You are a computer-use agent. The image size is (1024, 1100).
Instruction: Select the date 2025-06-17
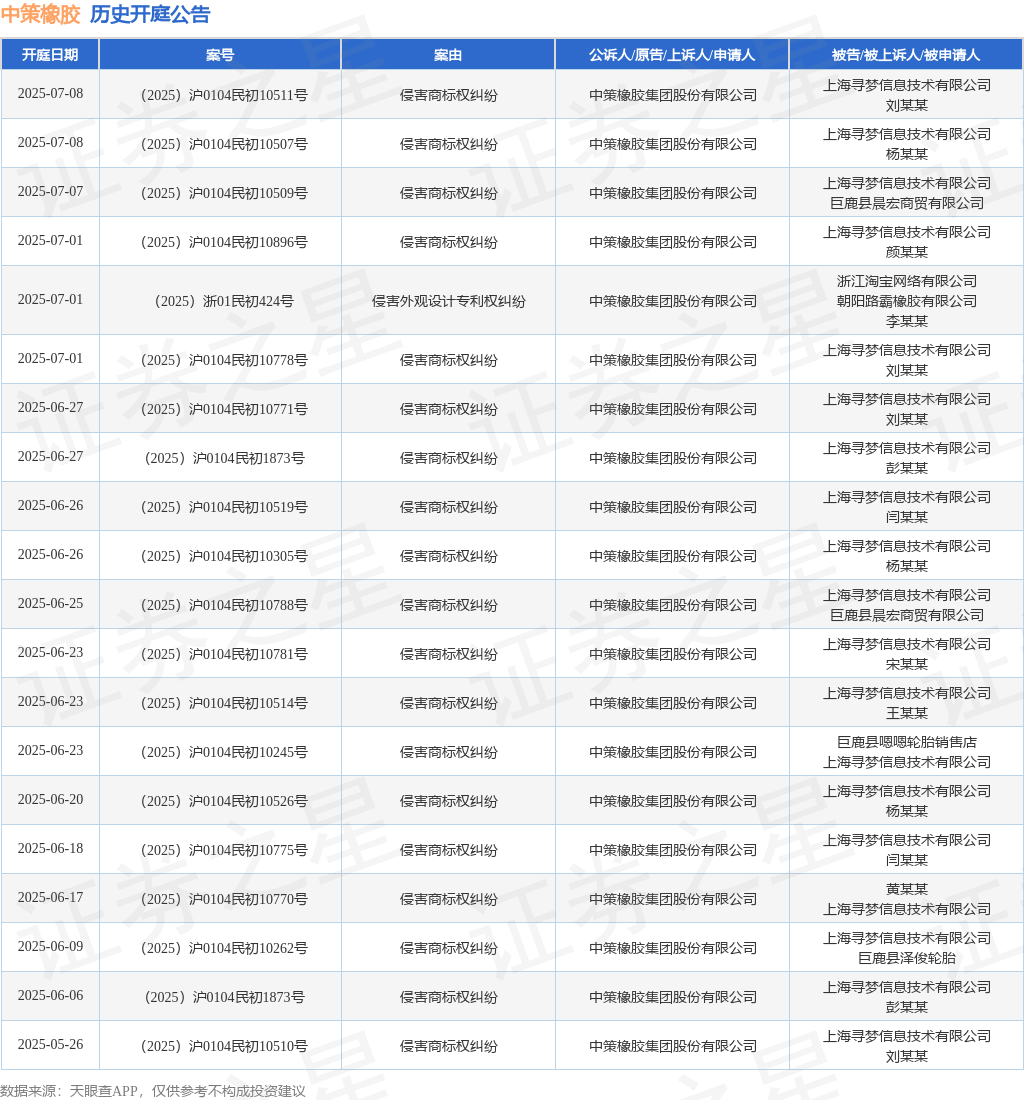(x=50, y=898)
